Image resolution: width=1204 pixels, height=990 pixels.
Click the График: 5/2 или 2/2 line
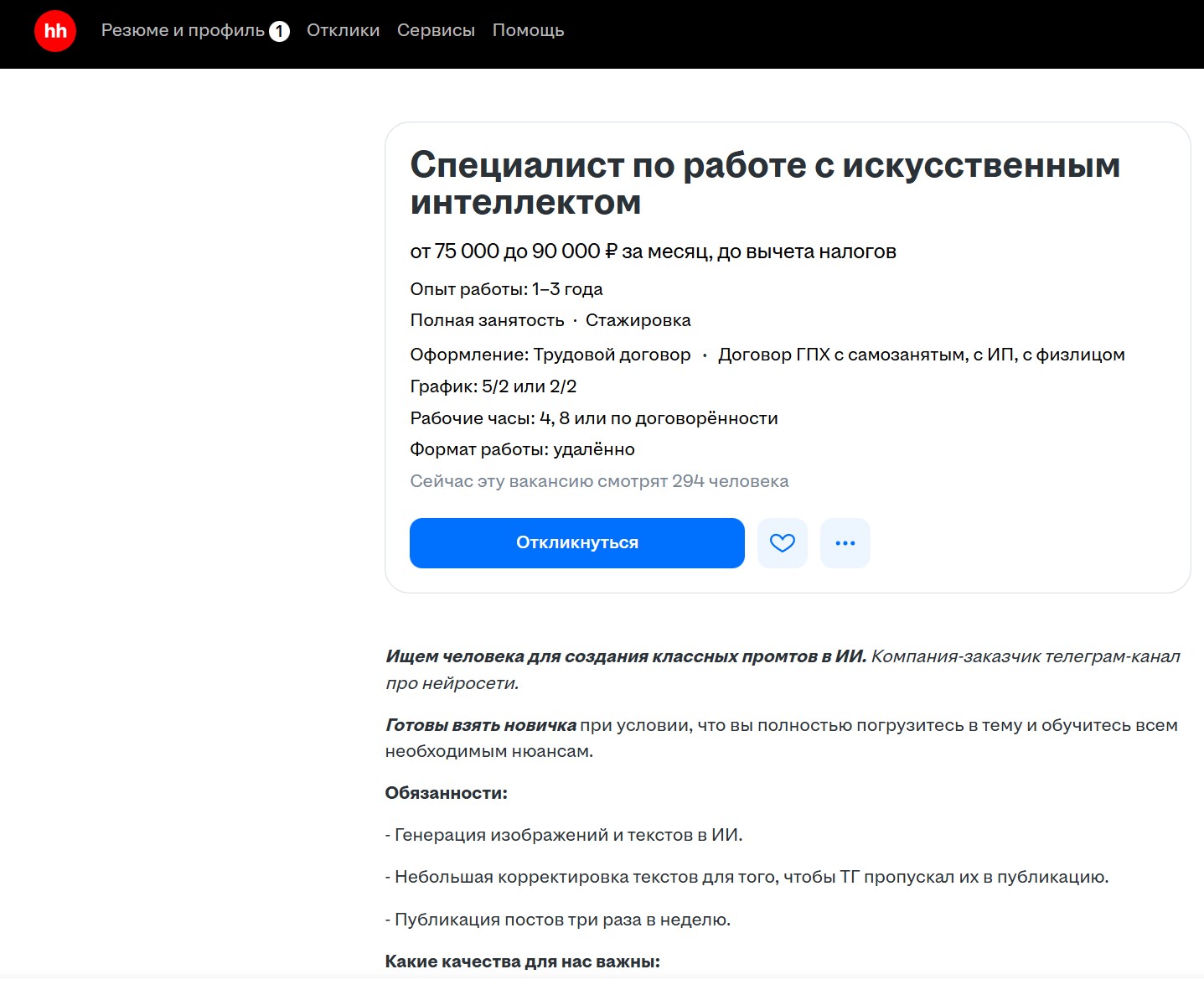(x=493, y=386)
